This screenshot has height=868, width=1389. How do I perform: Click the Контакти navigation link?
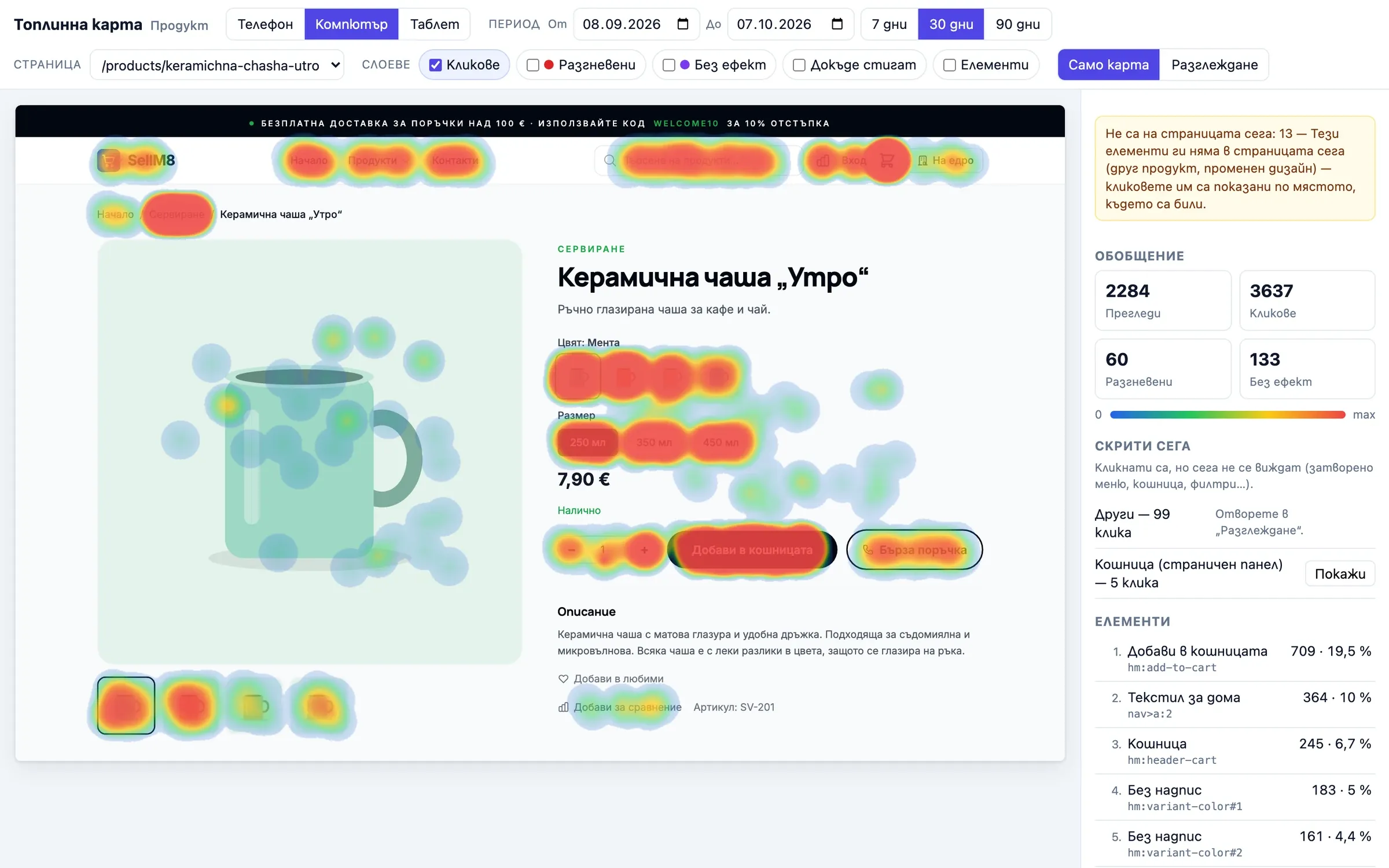455,160
